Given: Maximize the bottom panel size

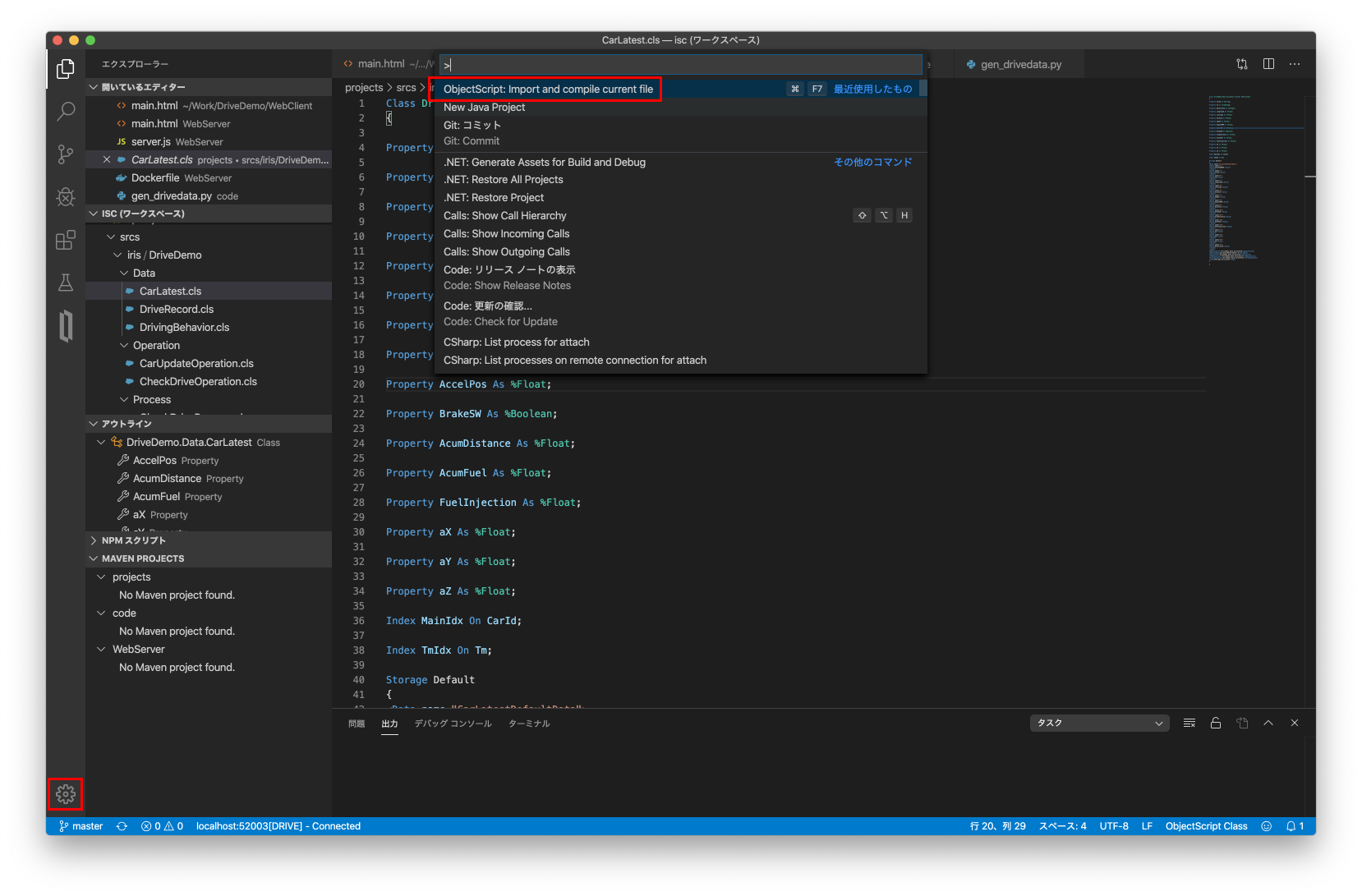Looking at the screenshot, I should [1268, 724].
